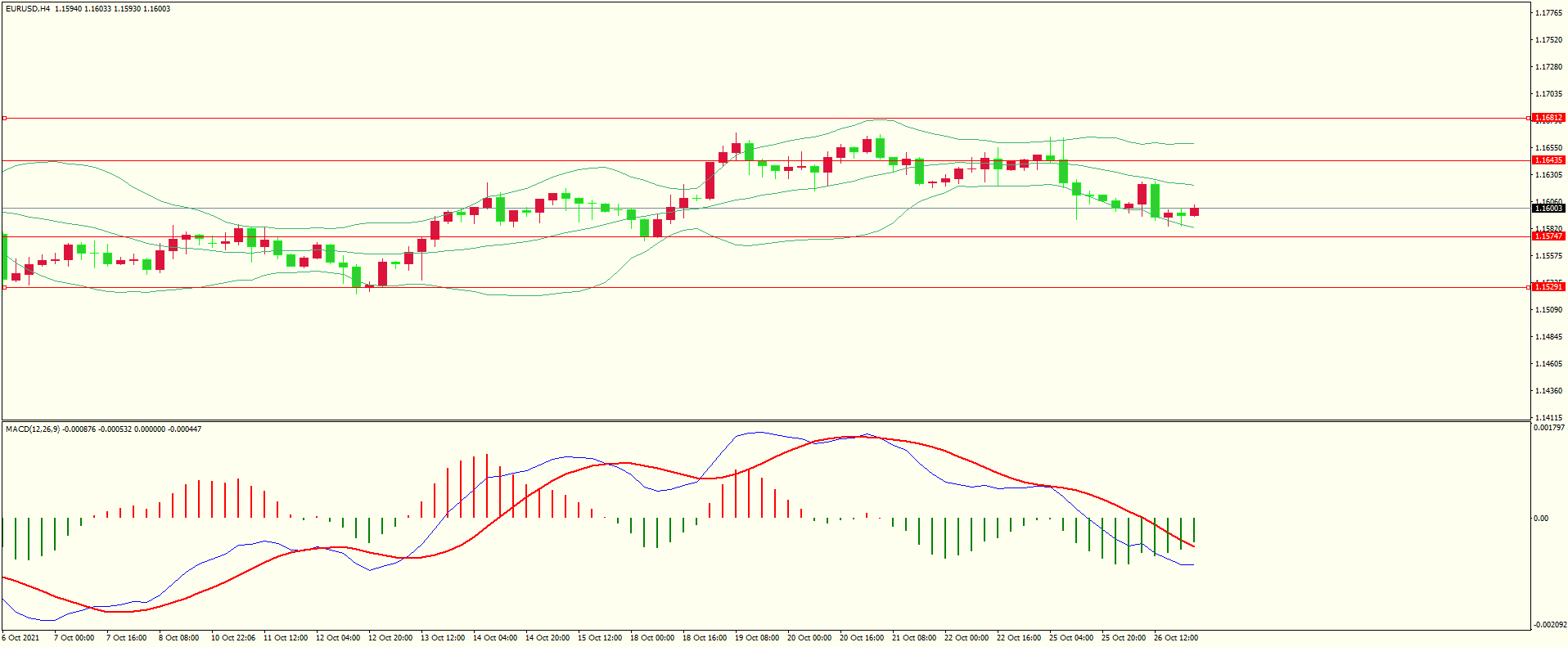Click the MACD scale value -0.002092
Screen dimensions: 1568x647
[x=1549, y=625]
